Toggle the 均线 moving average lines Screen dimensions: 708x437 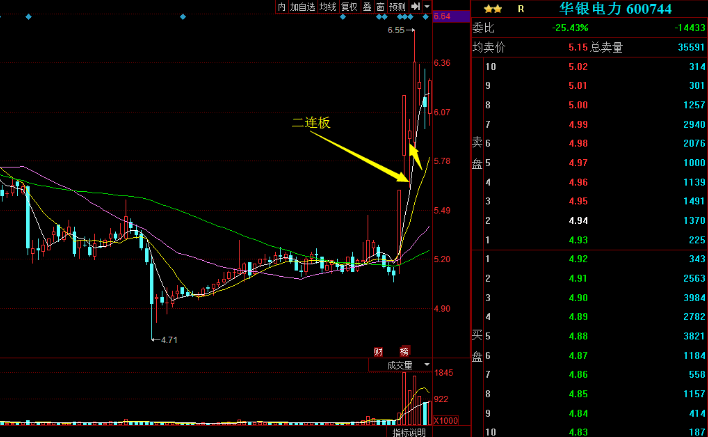pyautogui.click(x=327, y=7)
